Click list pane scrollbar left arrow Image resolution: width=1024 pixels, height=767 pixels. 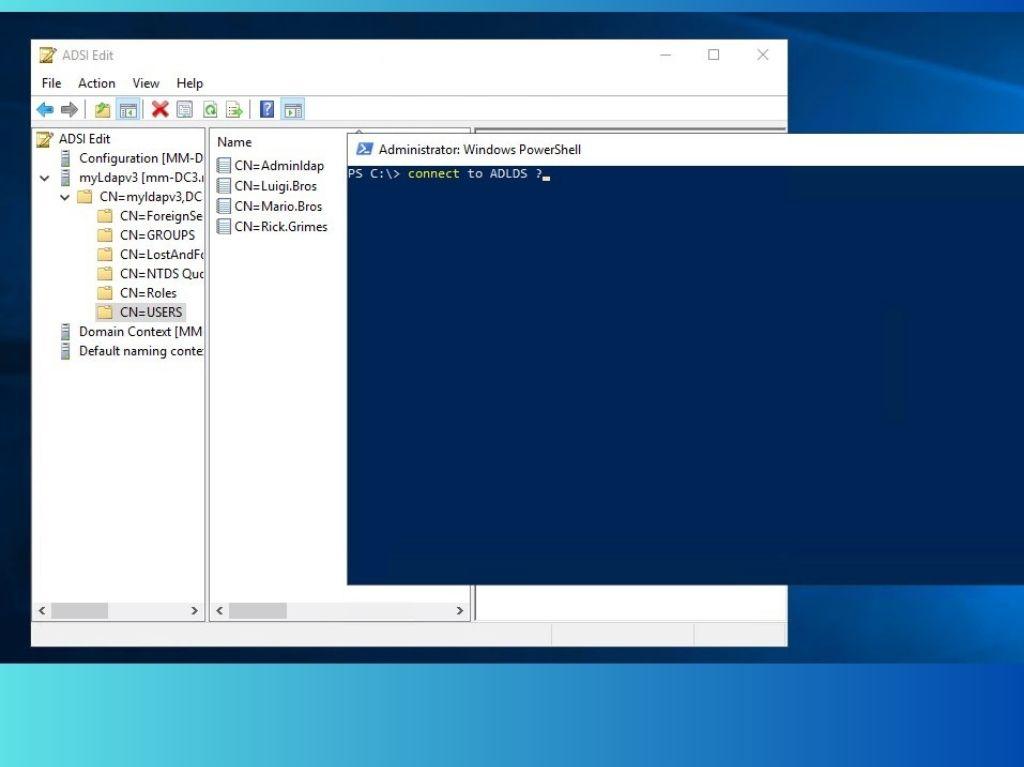coord(219,610)
